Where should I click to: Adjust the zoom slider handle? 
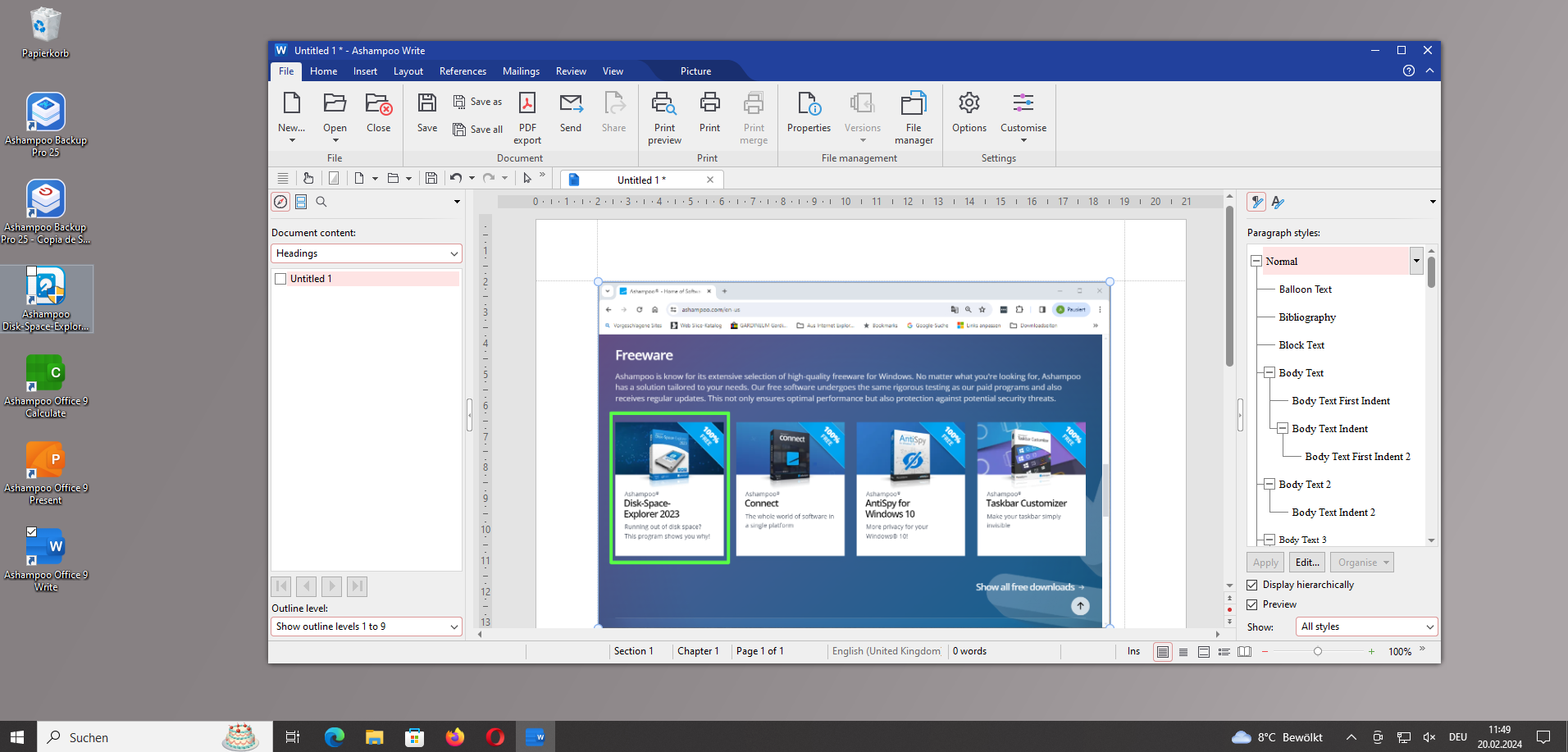(x=1318, y=652)
